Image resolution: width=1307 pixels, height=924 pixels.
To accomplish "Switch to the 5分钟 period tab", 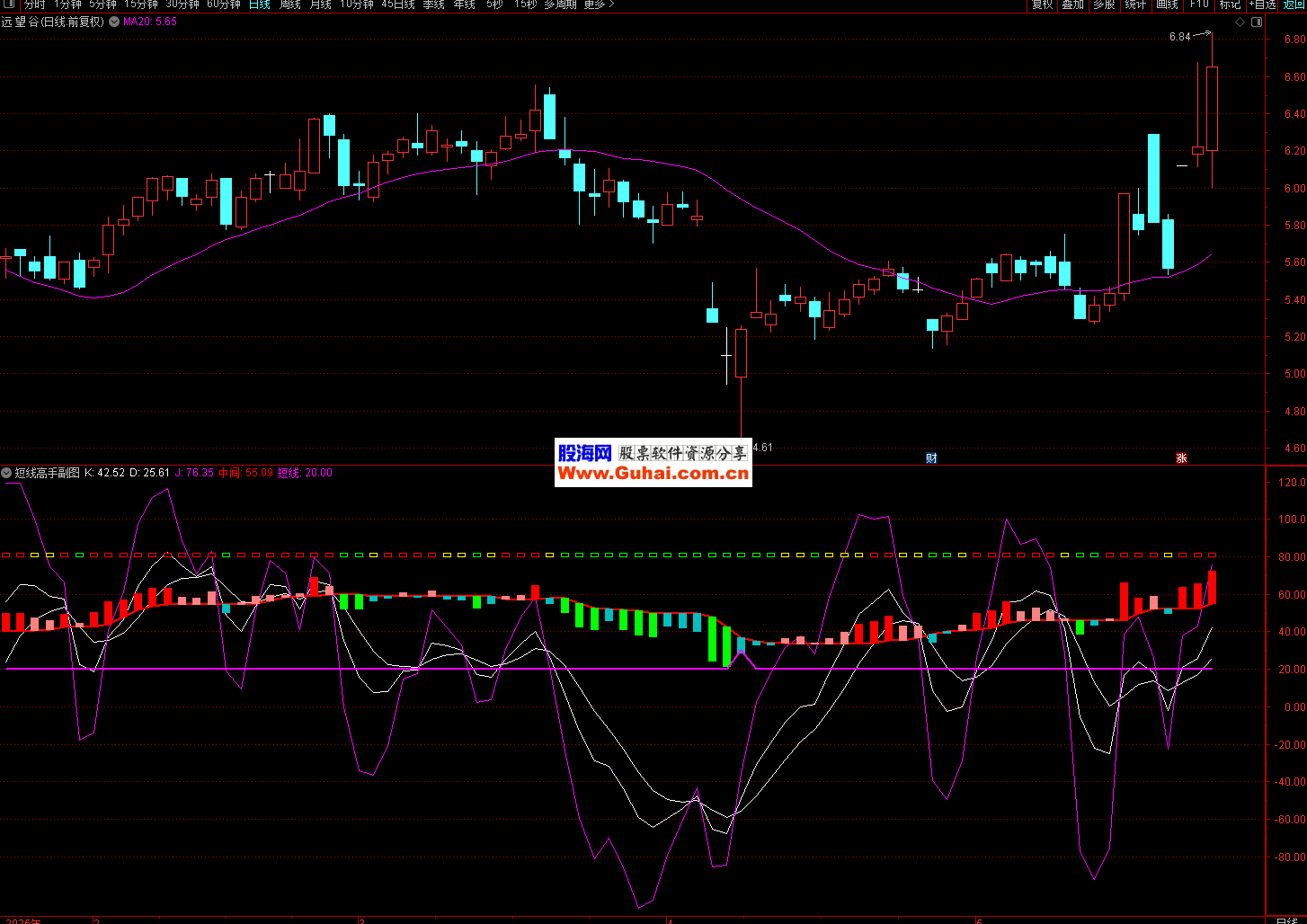I will click(x=103, y=4).
